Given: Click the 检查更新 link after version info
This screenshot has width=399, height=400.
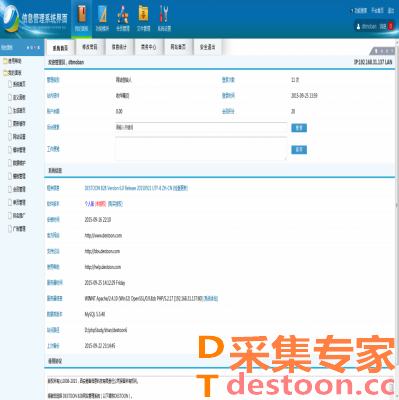Looking at the screenshot, I should click(180, 188).
